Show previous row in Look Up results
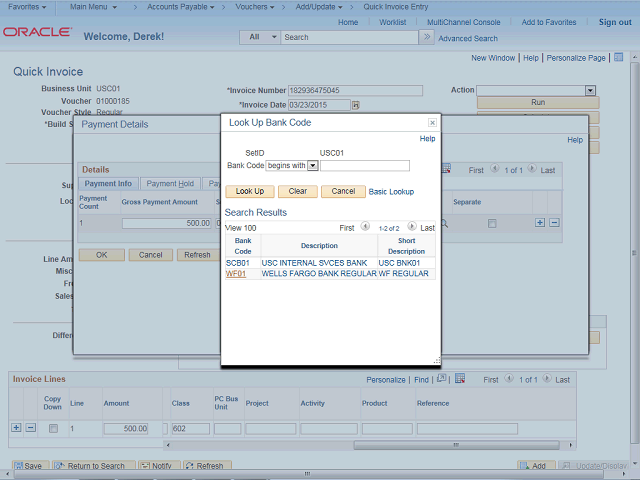This screenshot has height=480, width=640. tap(365, 226)
